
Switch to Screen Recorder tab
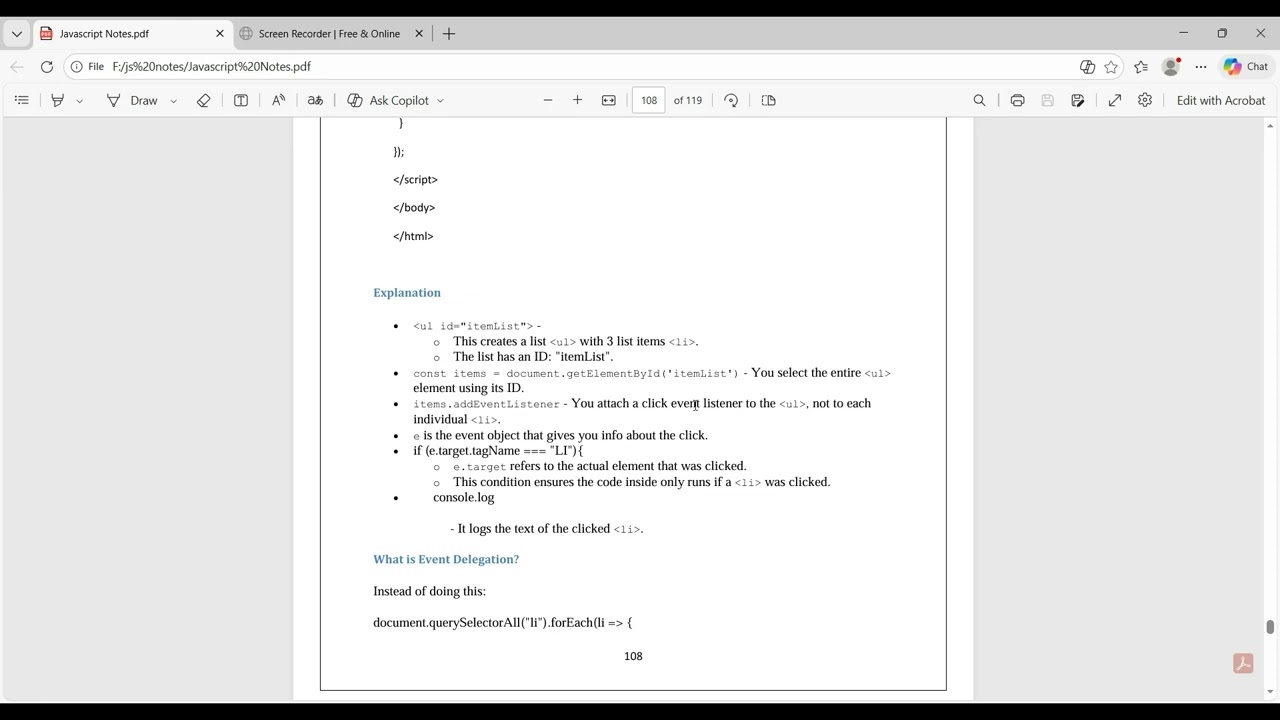[329, 34]
